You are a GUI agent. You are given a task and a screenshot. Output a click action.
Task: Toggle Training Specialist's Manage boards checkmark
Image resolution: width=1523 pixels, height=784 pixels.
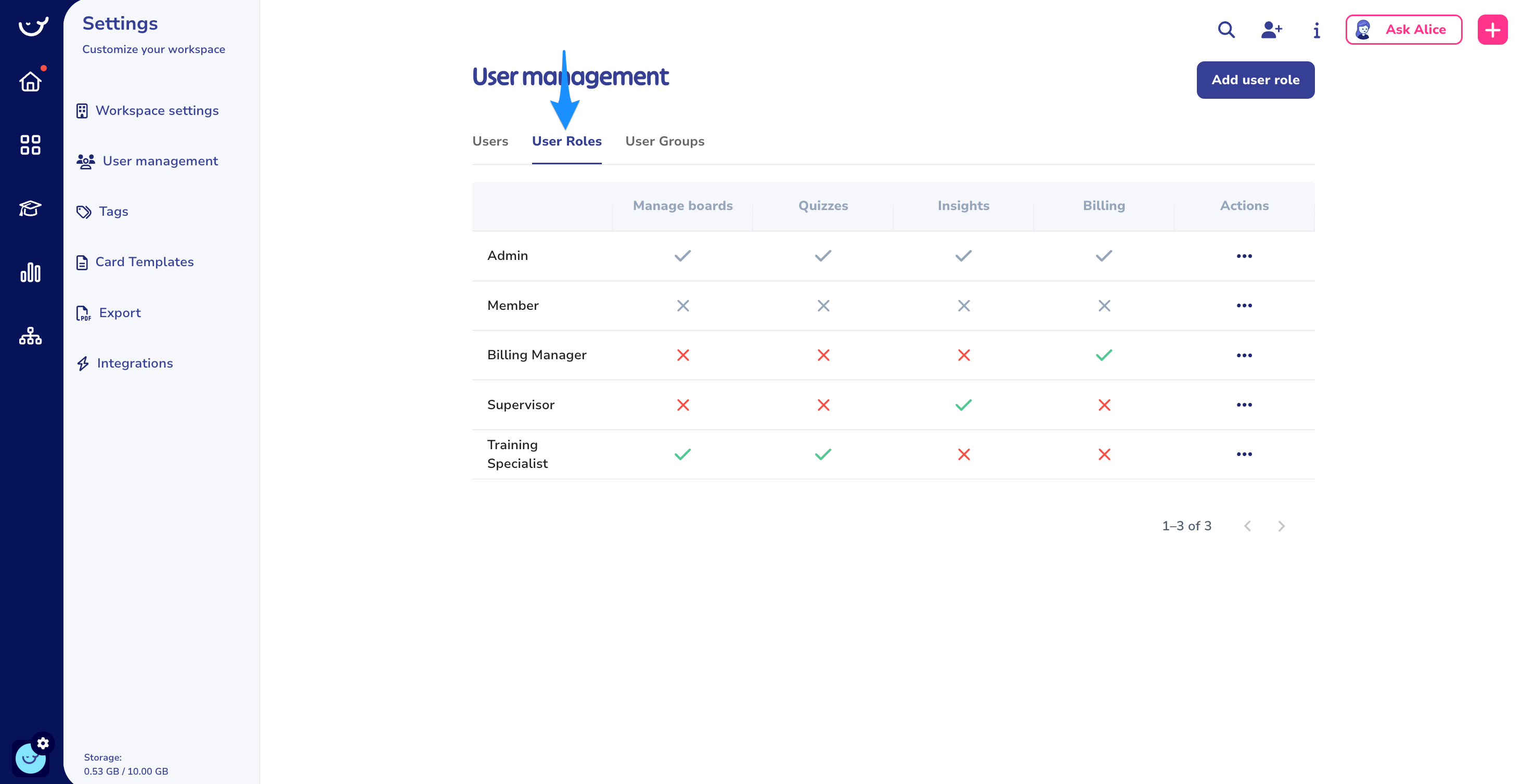point(682,454)
